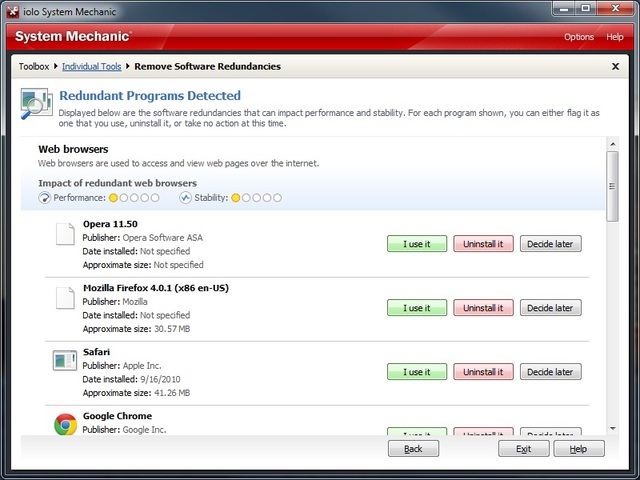Click the first yellow Stability rating dot
This screenshot has height=480, width=640.
tap(236, 198)
